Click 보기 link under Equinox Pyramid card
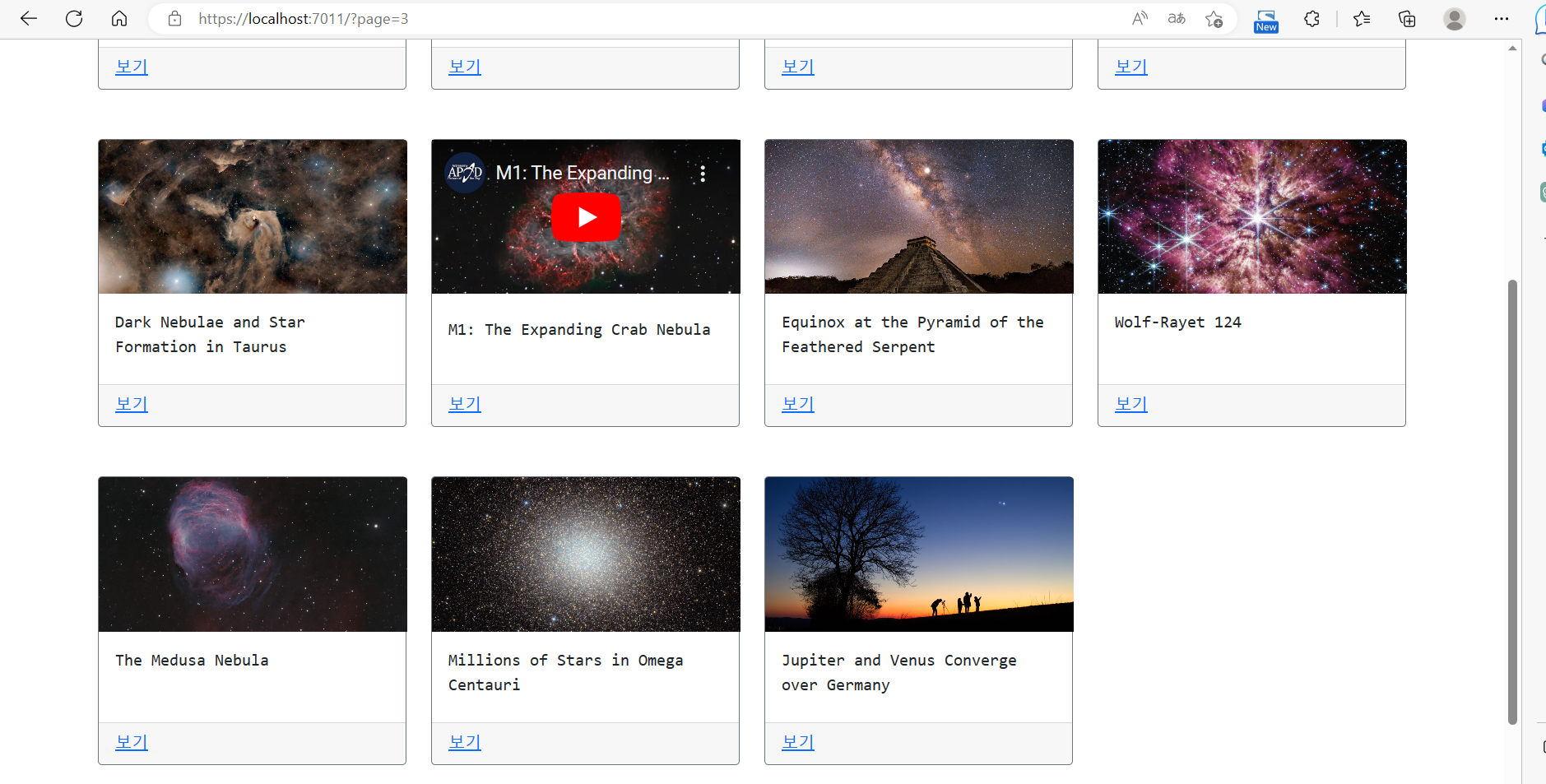1546x784 pixels. [798, 404]
